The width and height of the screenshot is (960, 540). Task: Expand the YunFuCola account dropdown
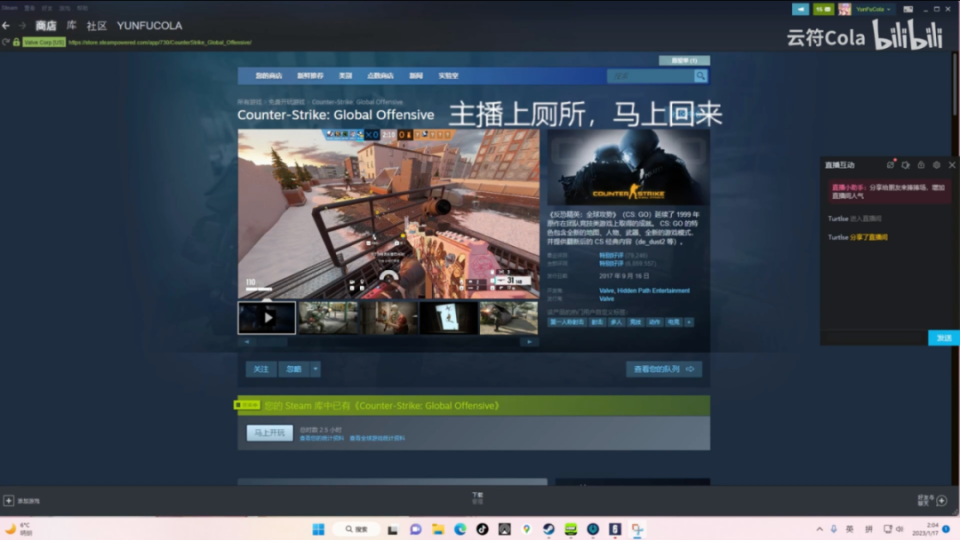tap(873, 9)
